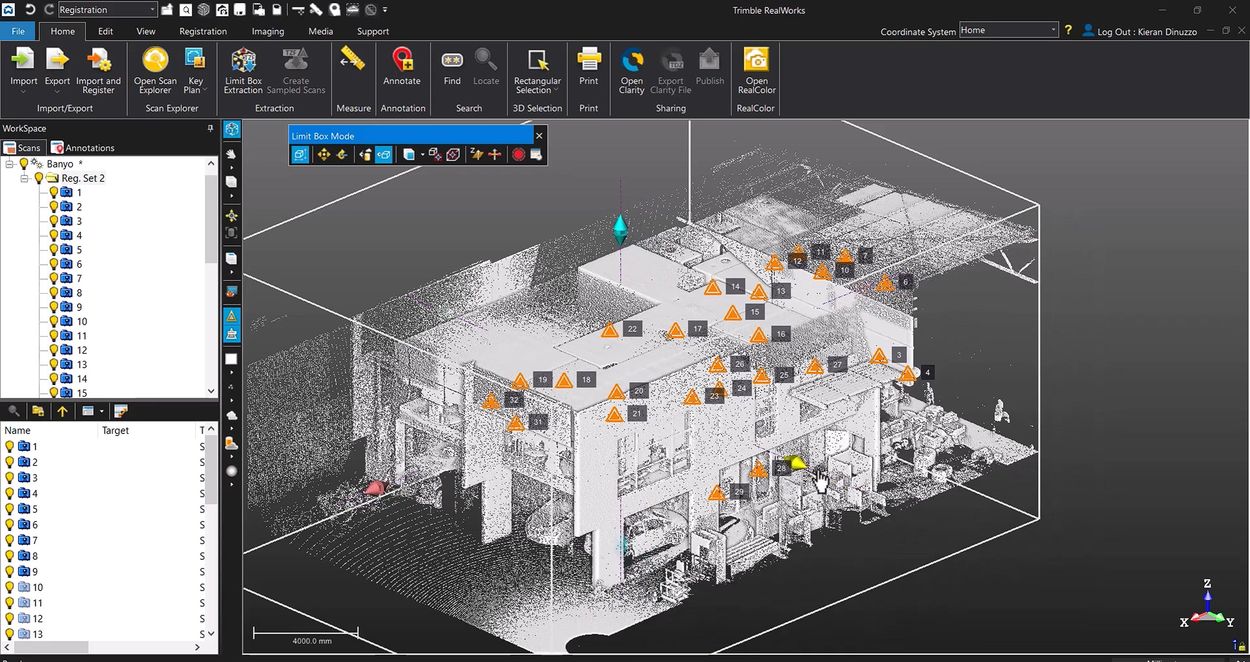This screenshot has width=1250, height=662.
Task: Unpin the WorkSpace panel
Action: [x=210, y=128]
